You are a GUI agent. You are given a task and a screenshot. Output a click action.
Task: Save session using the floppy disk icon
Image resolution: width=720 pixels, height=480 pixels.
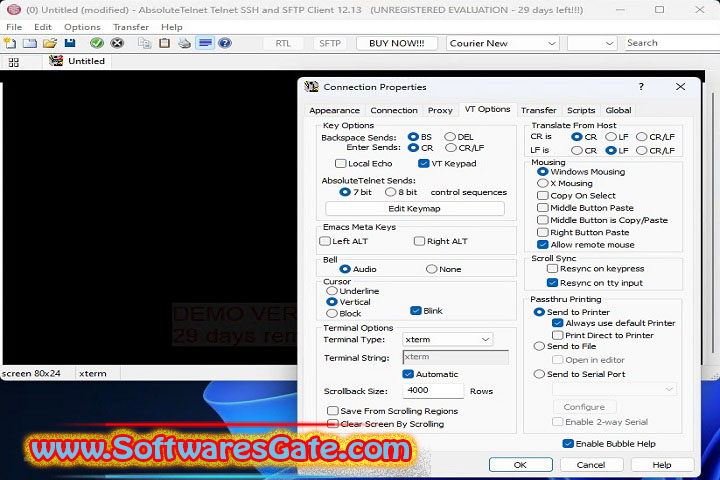70,43
